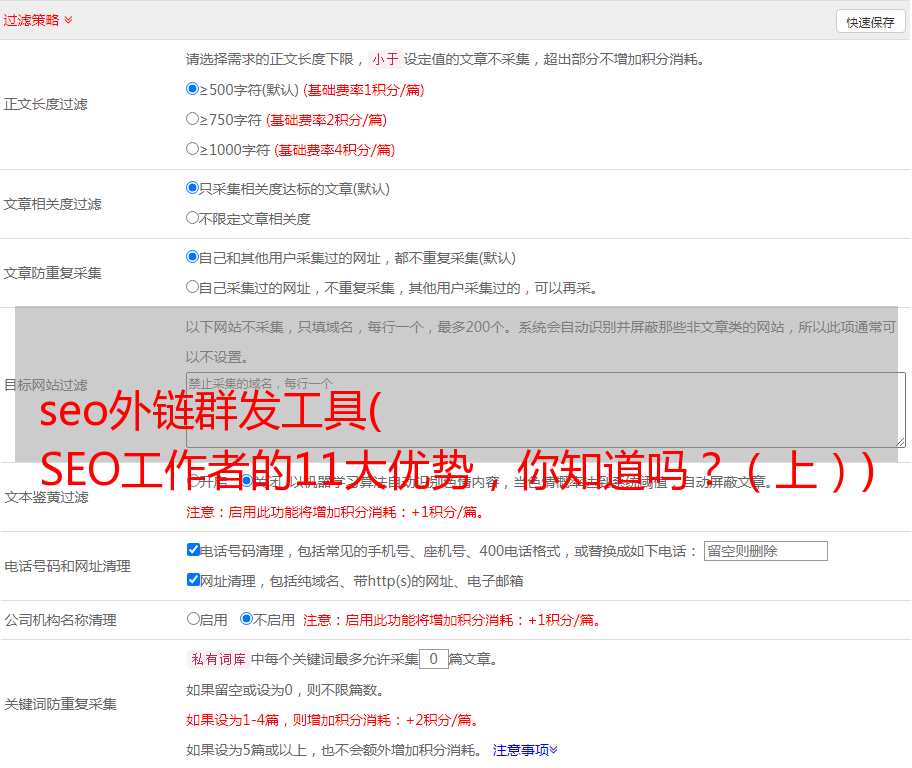Click the red 如果设为1-4篇 points warning
This screenshot has height=768, width=912.
333,720
